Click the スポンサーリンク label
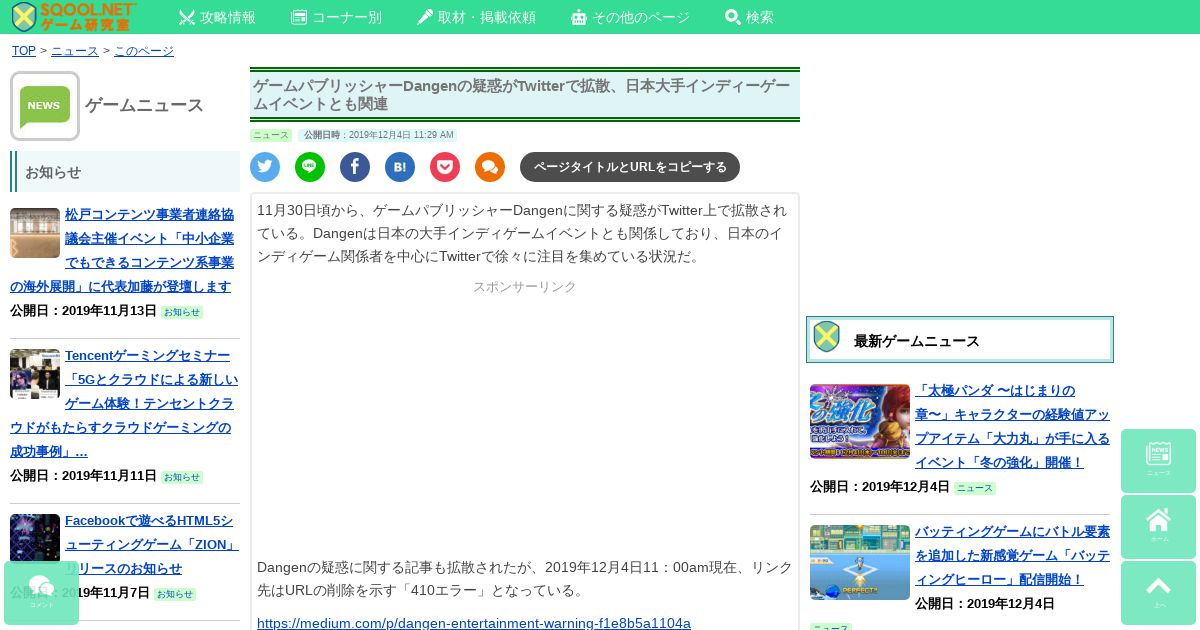 [x=525, y=287]
